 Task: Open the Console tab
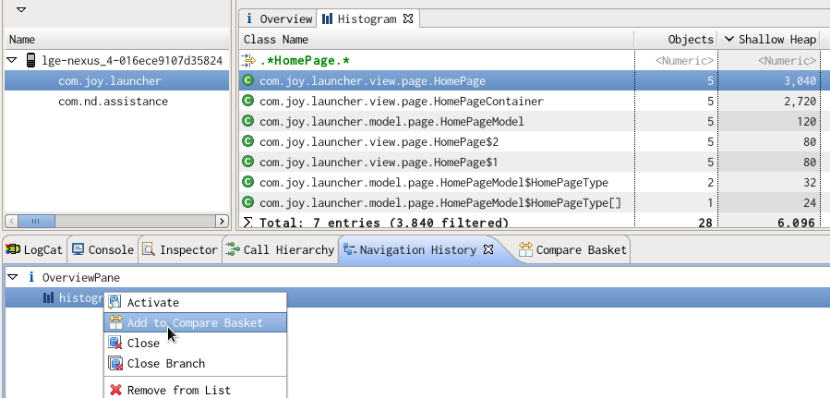(103, 250)
